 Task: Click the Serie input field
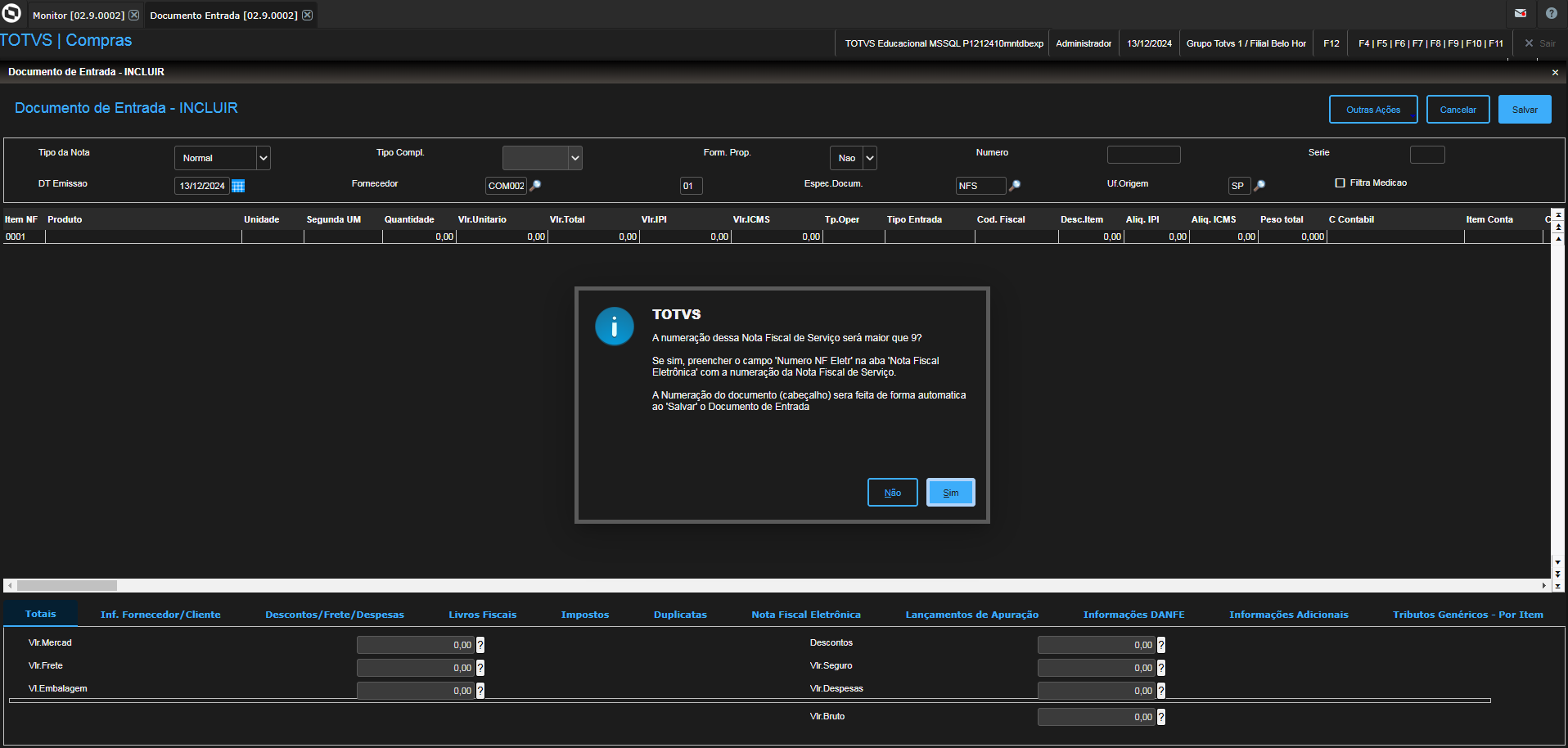coord(1427,155)
